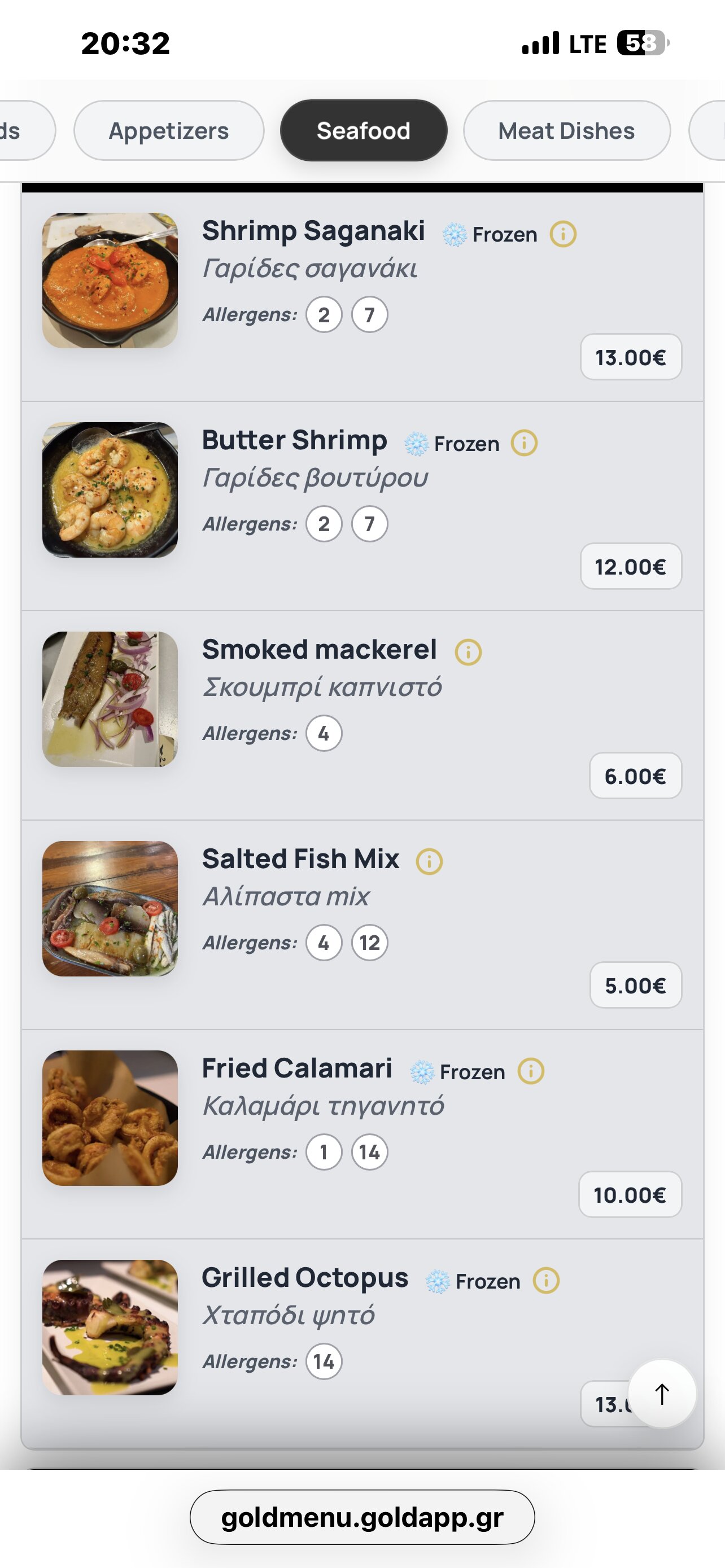This screenshot has width=725, height=1568.
Task: Open the goldmenu.goldapp.gr address bar
Action: pos(362,1517)
